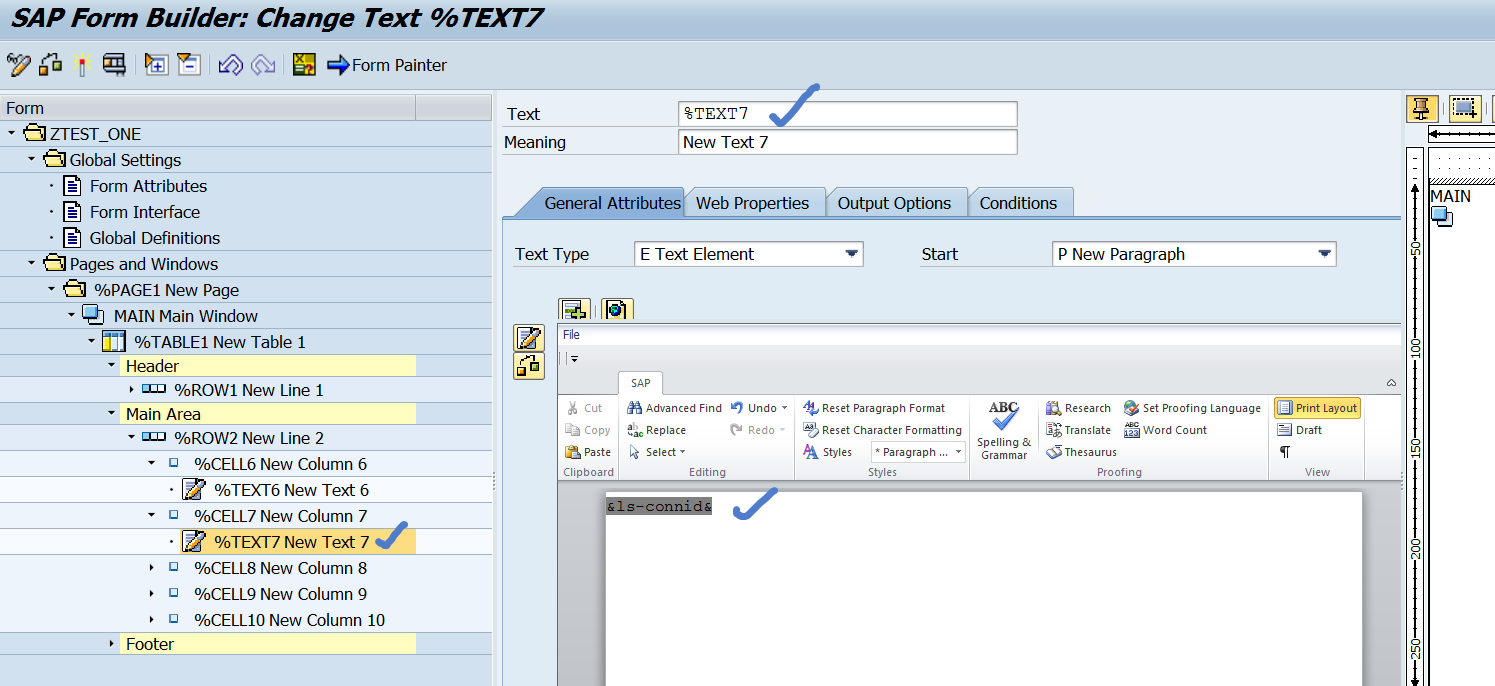Expand %CELL8 New Column 8 node
Image resolution: width=1495 pixels, height=686 pixels.
coord(151,568)
